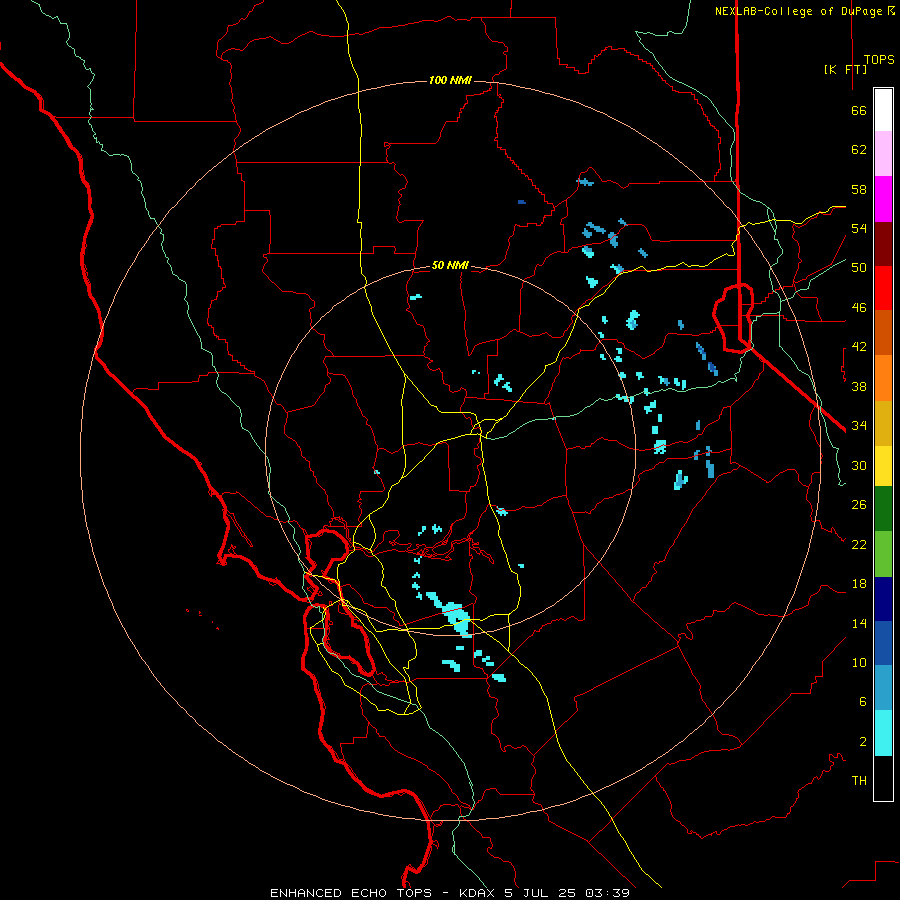Click the light pink 62 K FT legend swatch
This screenshot has height=900, width=900.
click(883, 153)
